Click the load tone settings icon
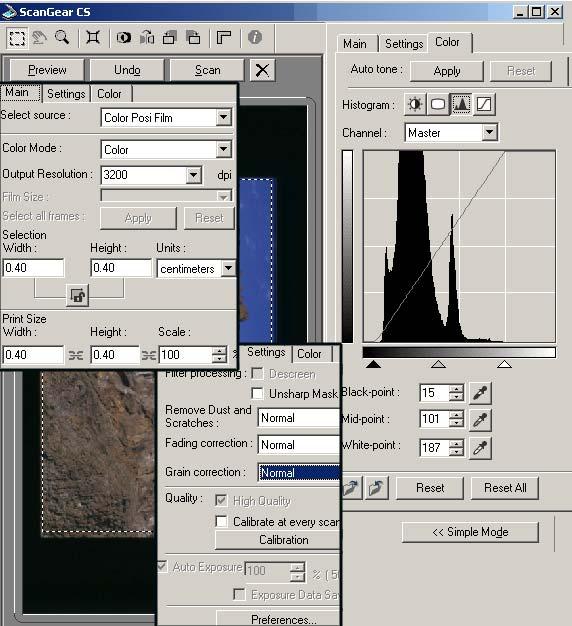 352,488
